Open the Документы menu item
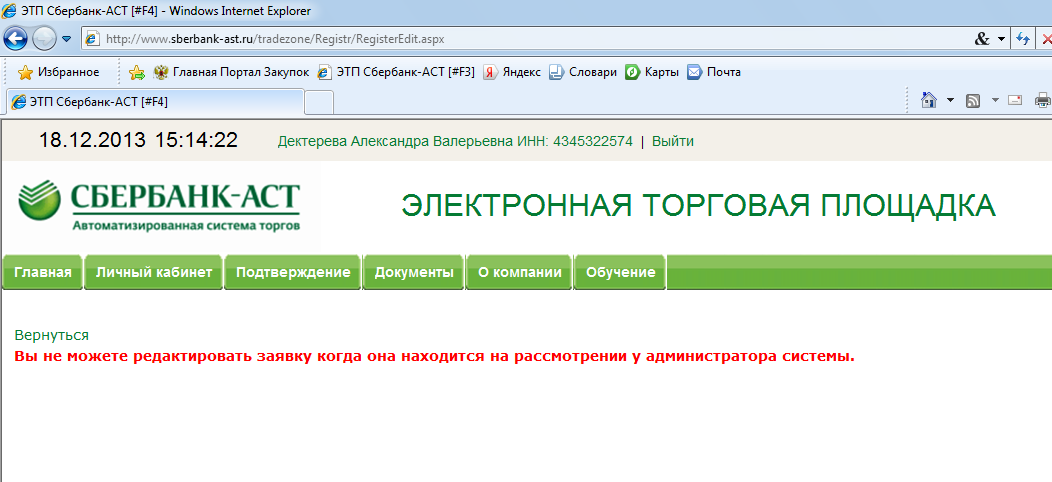The image size is (1052, 482). coord(414,273)
